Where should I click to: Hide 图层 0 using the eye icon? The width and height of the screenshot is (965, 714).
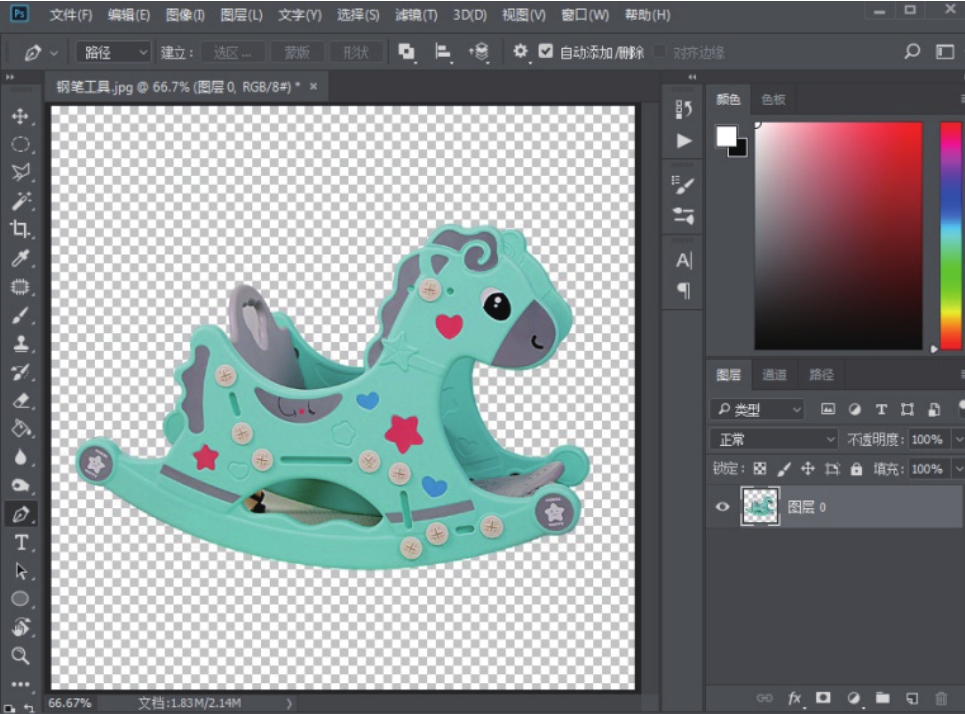click(x=722, y=507)
